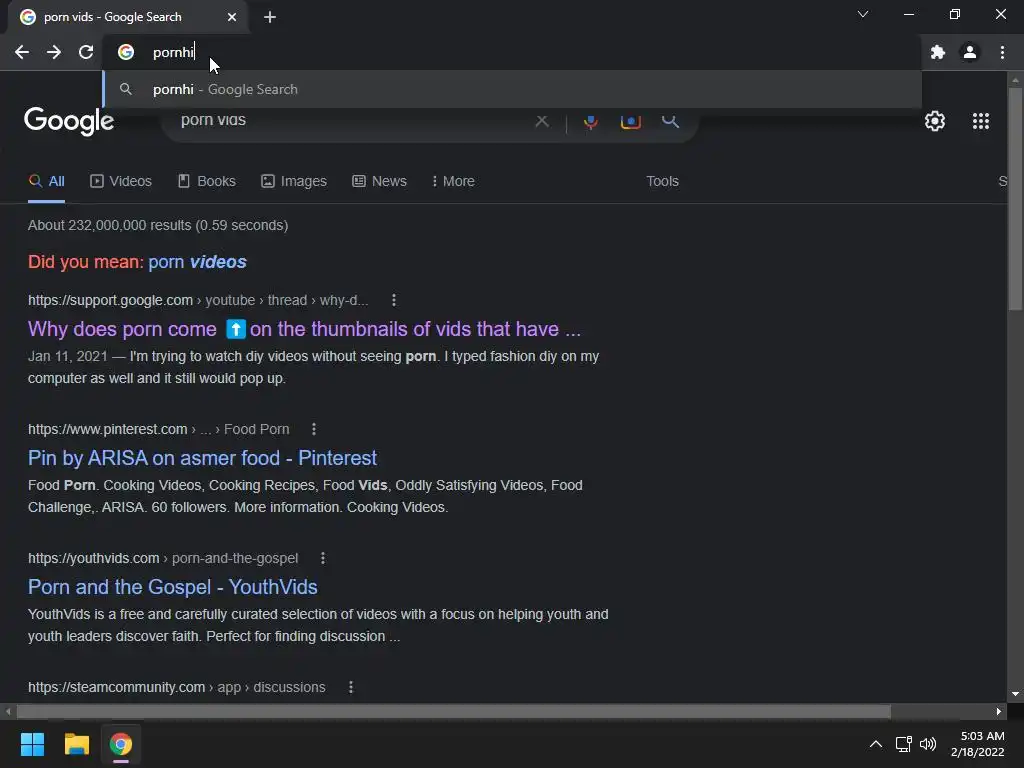
Task: Click the Google search input field
Action: (353, 121)
